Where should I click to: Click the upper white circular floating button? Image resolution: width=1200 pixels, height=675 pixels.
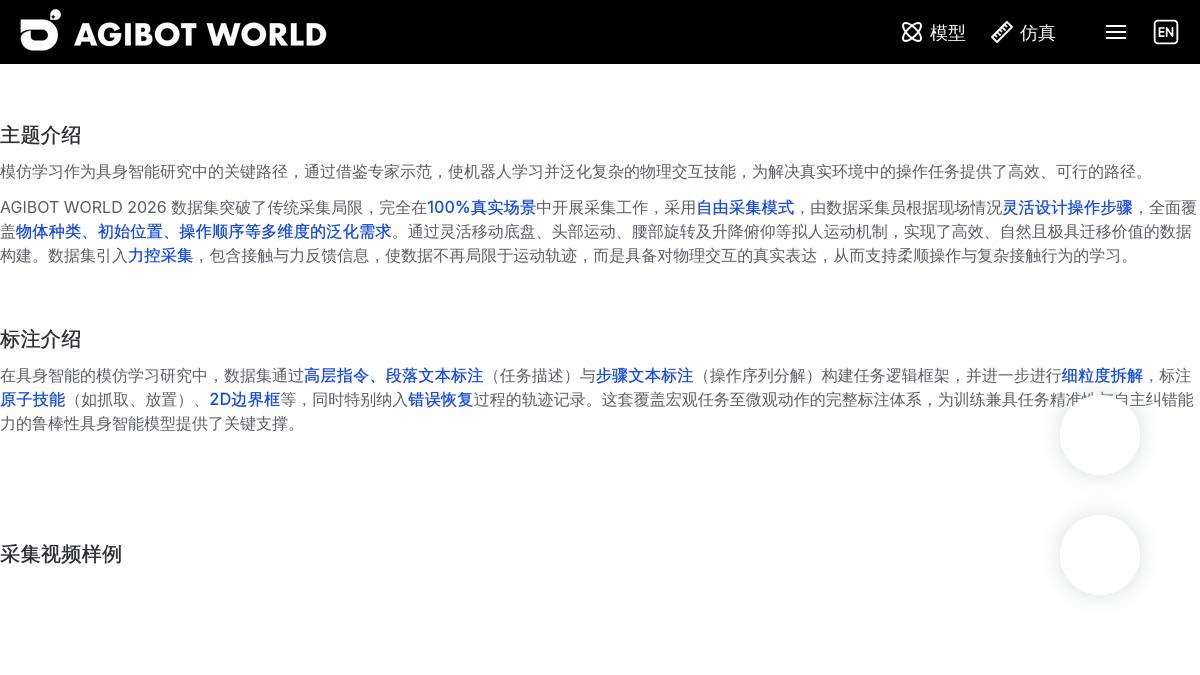(1100, 435)
